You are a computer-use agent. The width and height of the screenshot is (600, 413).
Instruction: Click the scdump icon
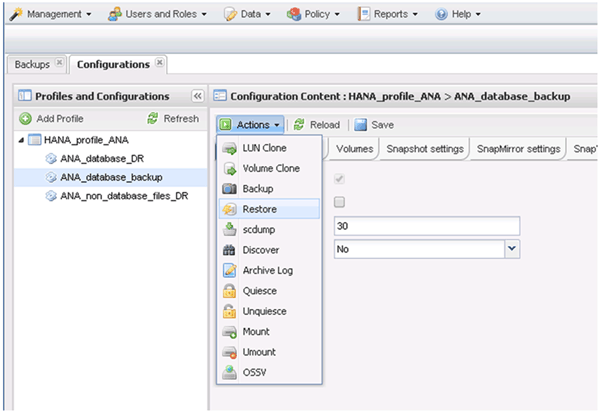point(230,230)
